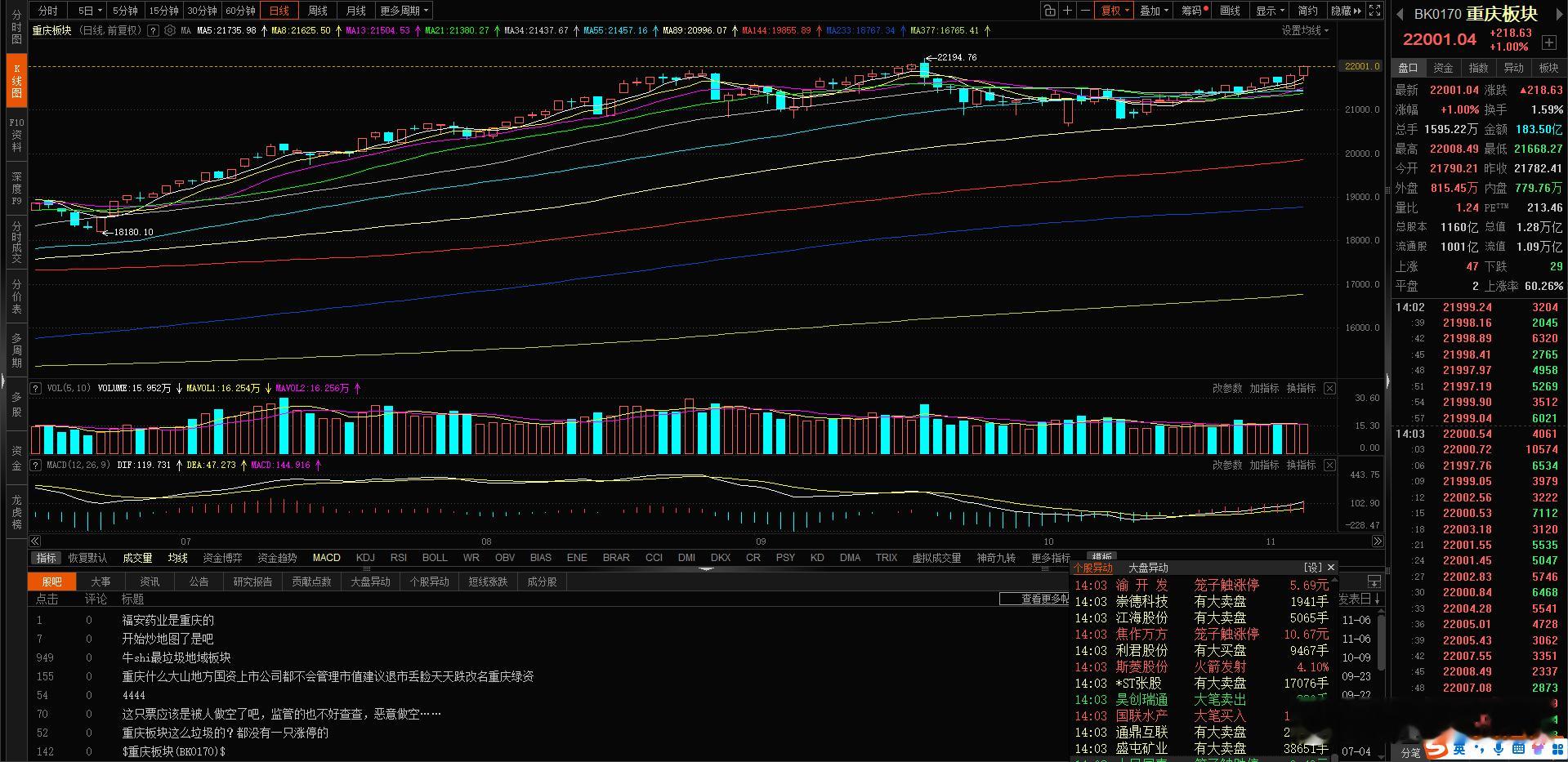
Task: Open 显示 display dropdown
Action: pyautogui.click(x=1270, y=11)
